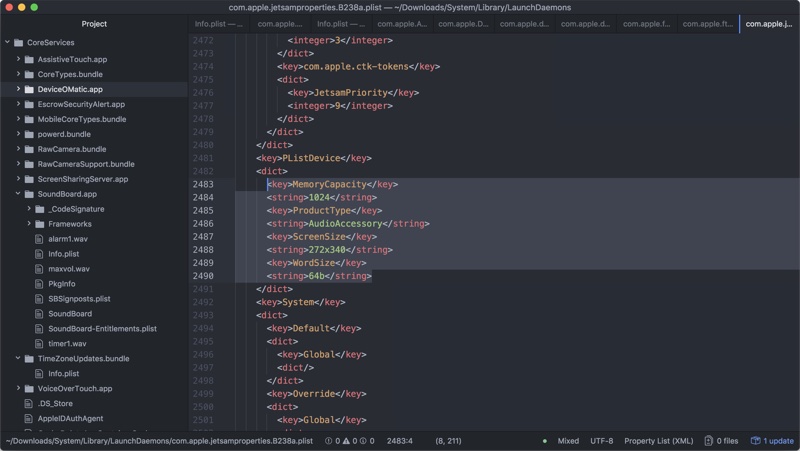Screen dimensions: 800x451
Task: Click the files changed icon in status bar
Action: point(708,441)
